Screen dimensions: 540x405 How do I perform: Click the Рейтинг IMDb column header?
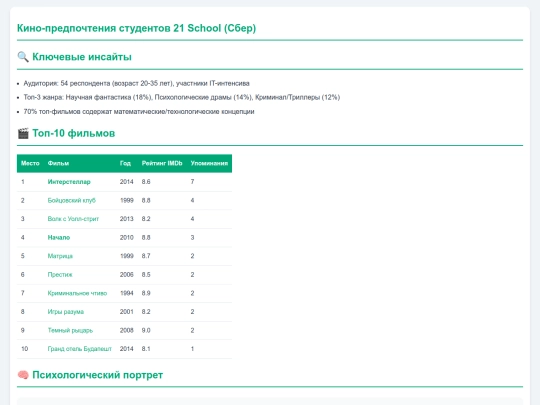click(162, 163)
